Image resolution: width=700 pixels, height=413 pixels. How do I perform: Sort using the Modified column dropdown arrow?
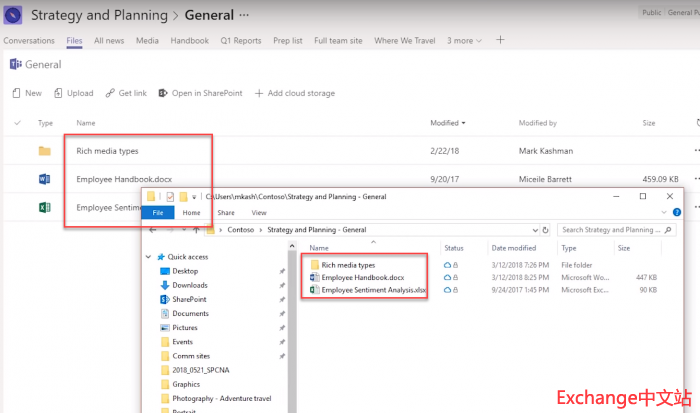click(463, 123)
